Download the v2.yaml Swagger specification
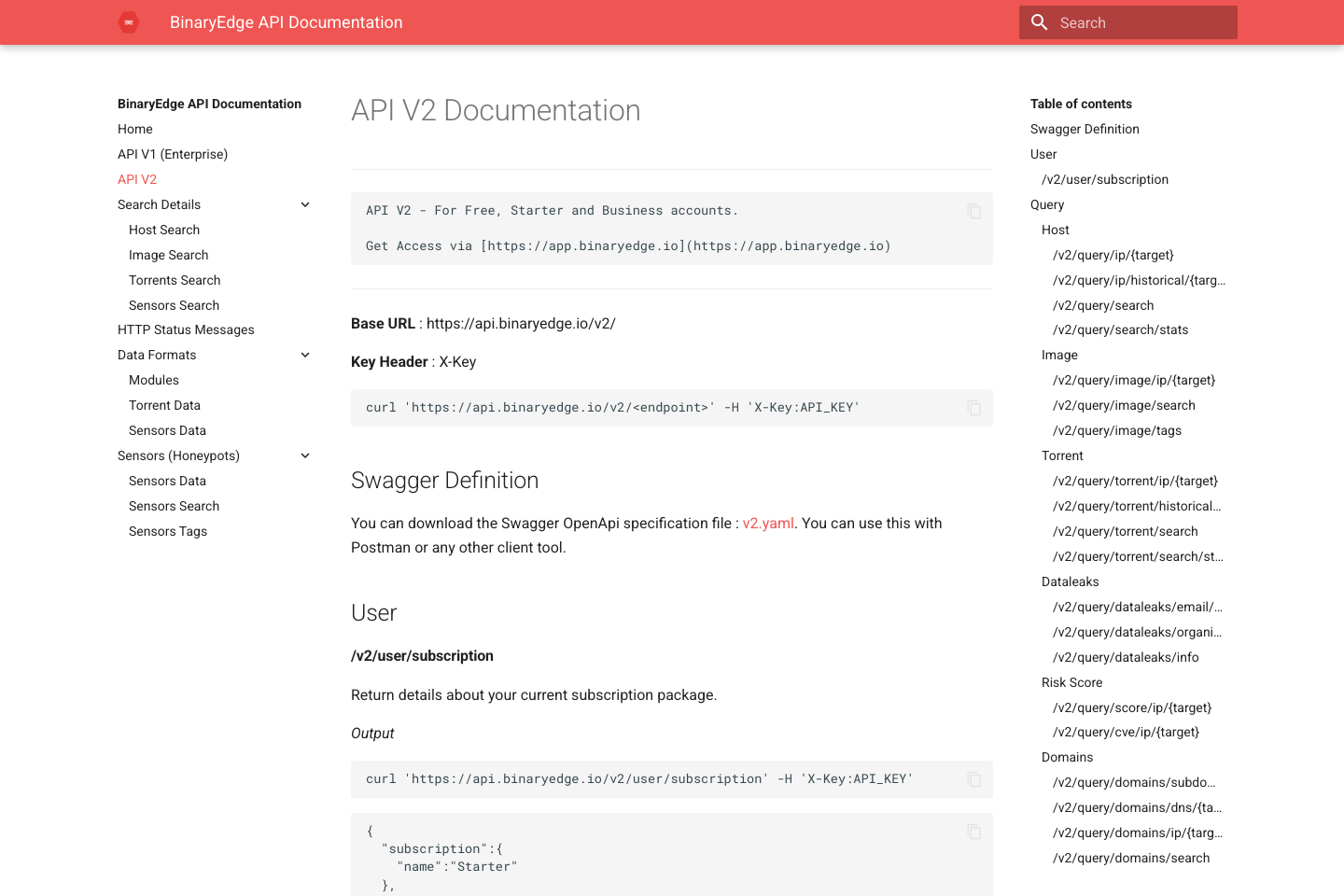Screen dimensions: 1344x896 coord(767,524)
